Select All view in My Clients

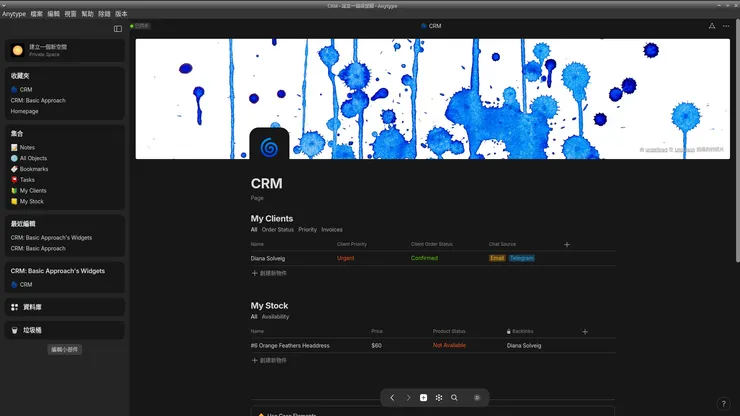coord(254,230)
